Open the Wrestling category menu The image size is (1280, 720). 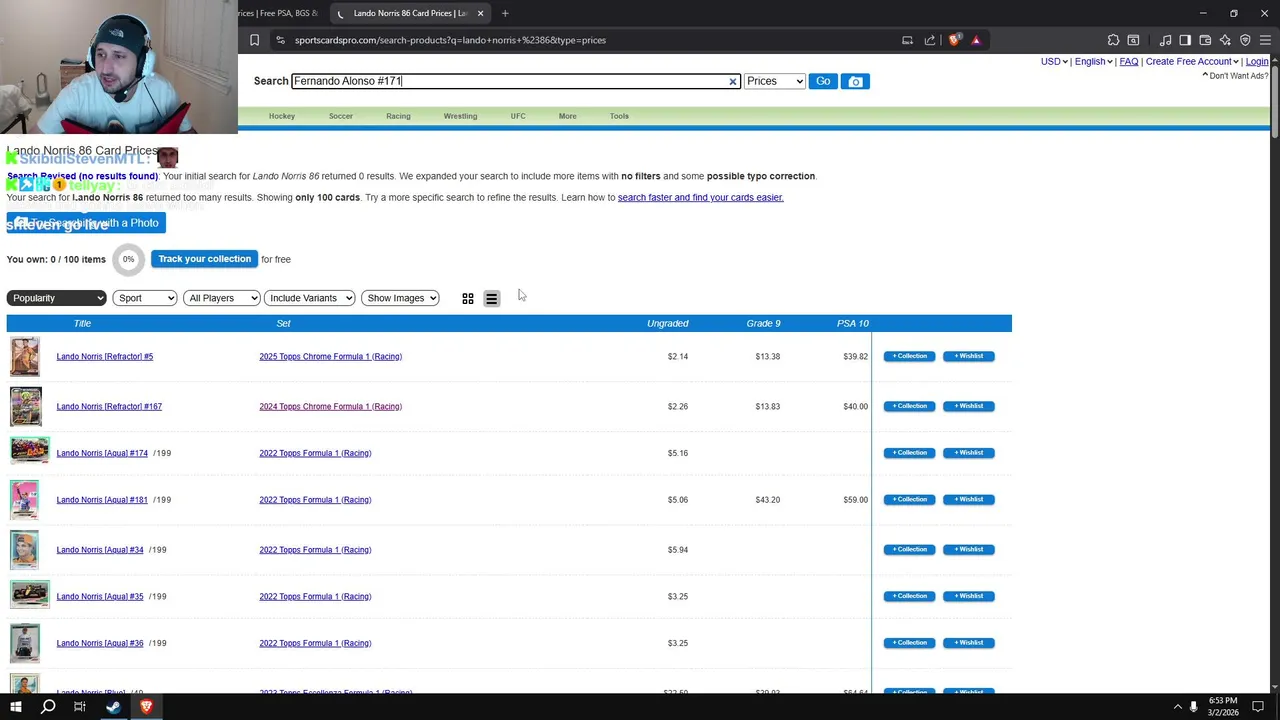pyautogui.click(x=460, y=116)
